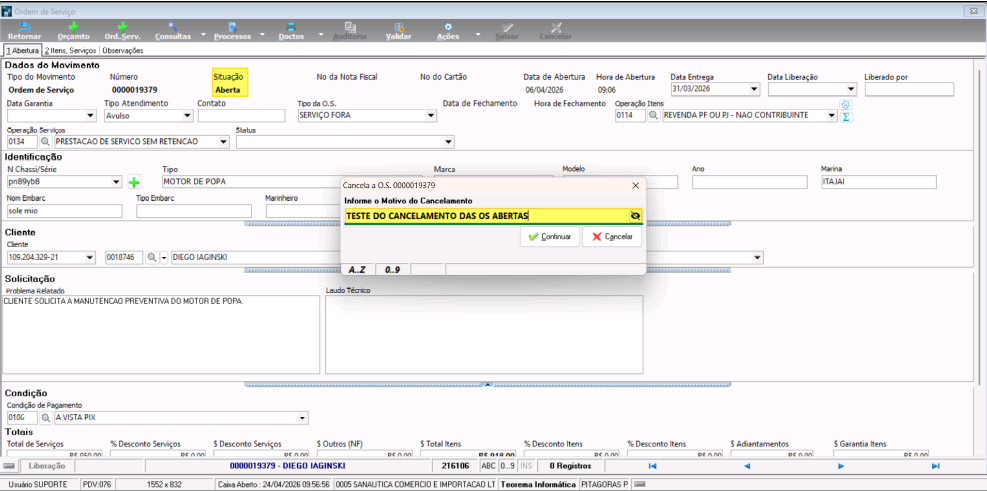The image size is (987, 491).
Task: Open the Data Entrega date dropdown
Action: click(755, 89)
